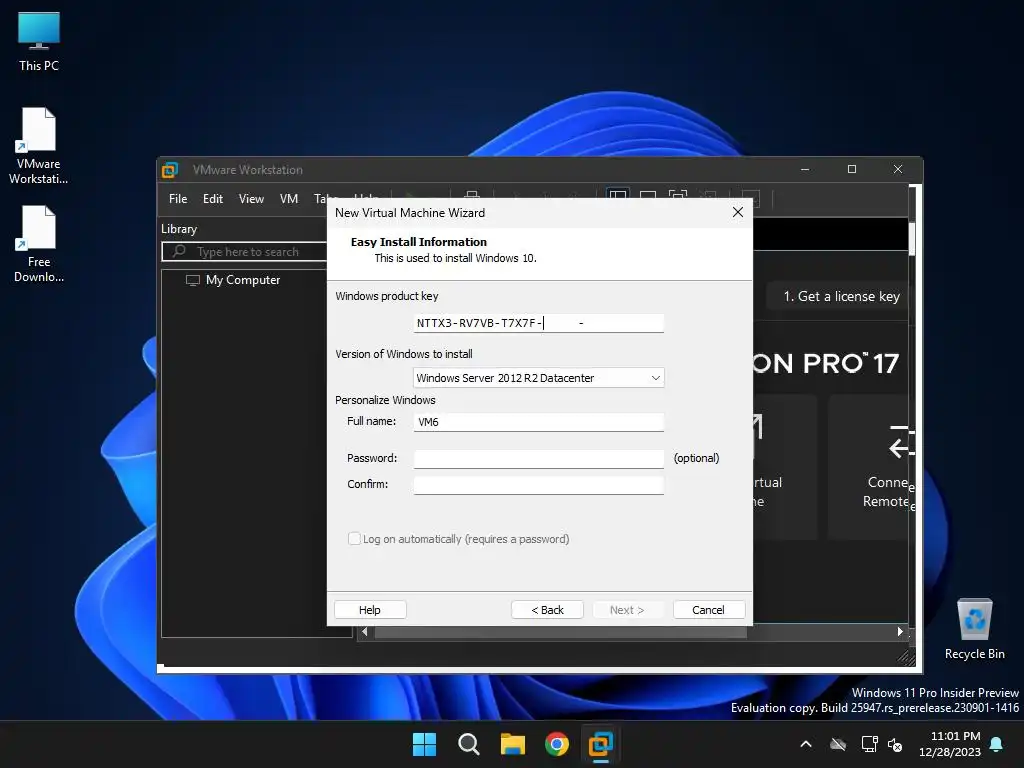Close the New Virtual Machine Wizard dialog
Image resolution: width=1024 pixels, height=768 pixels.
tap(738, 212)
